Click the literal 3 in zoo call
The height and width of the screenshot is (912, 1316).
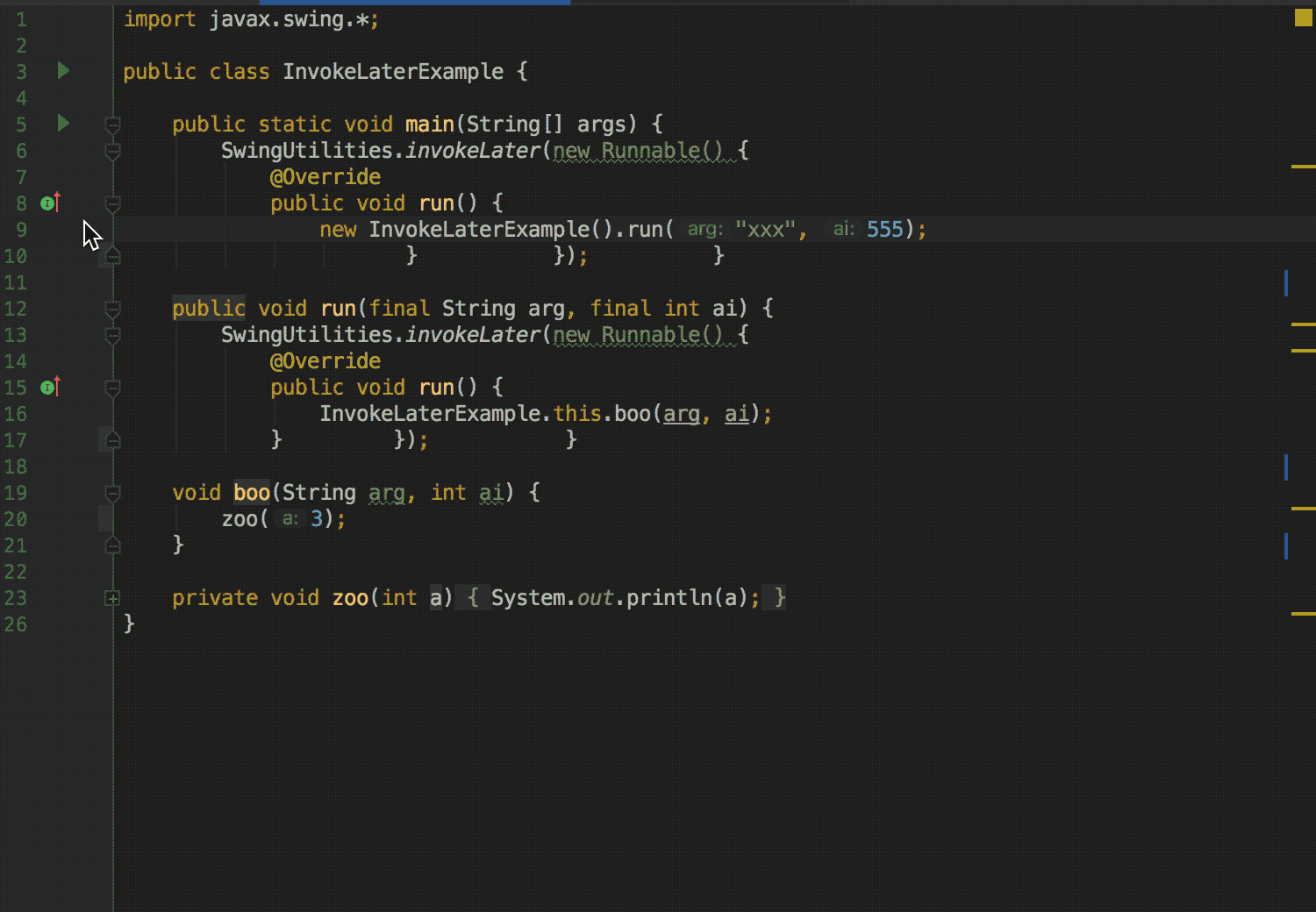(x=317, y=519)
